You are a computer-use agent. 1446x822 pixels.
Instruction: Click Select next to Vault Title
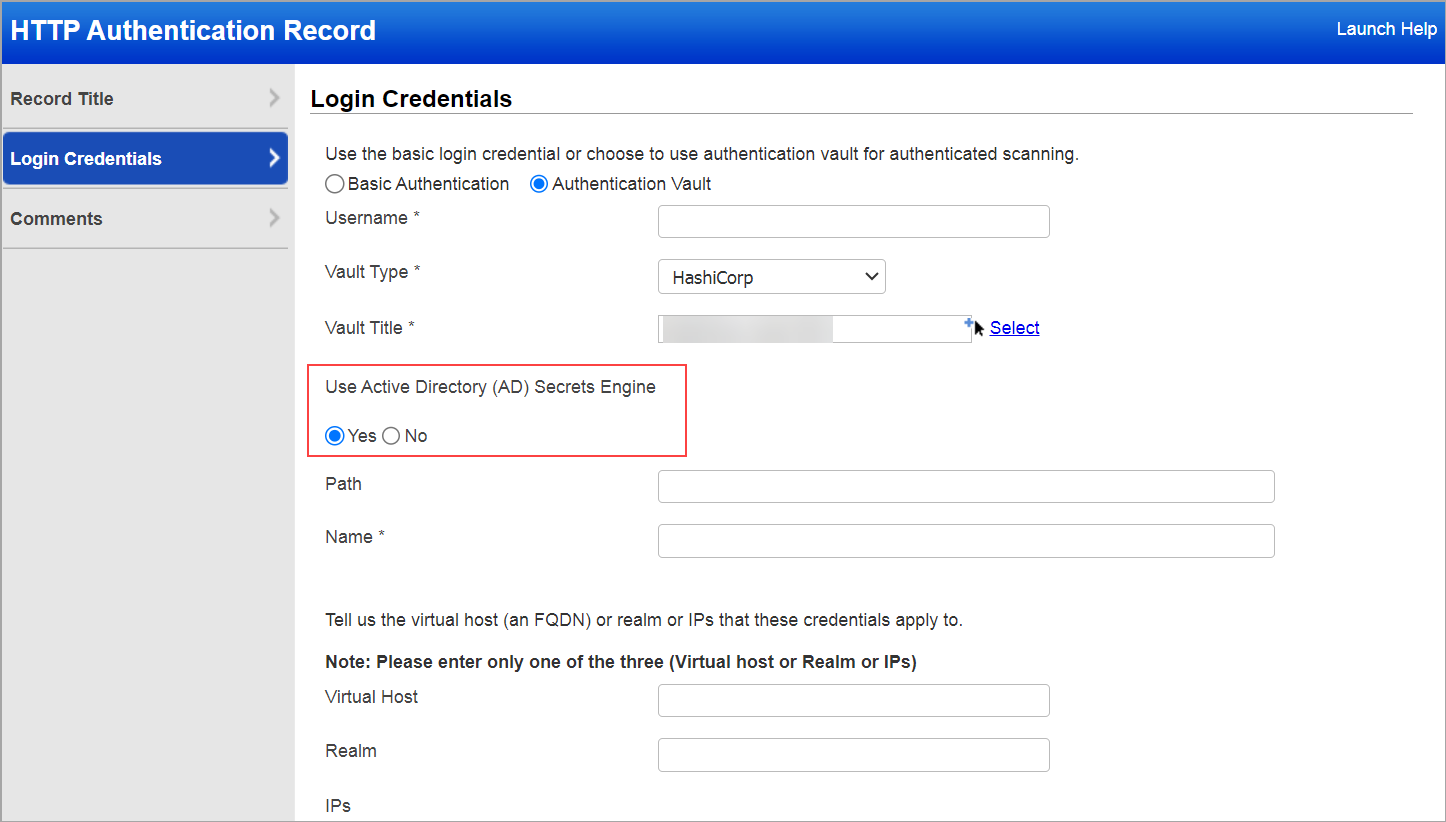click(1014, 327)
